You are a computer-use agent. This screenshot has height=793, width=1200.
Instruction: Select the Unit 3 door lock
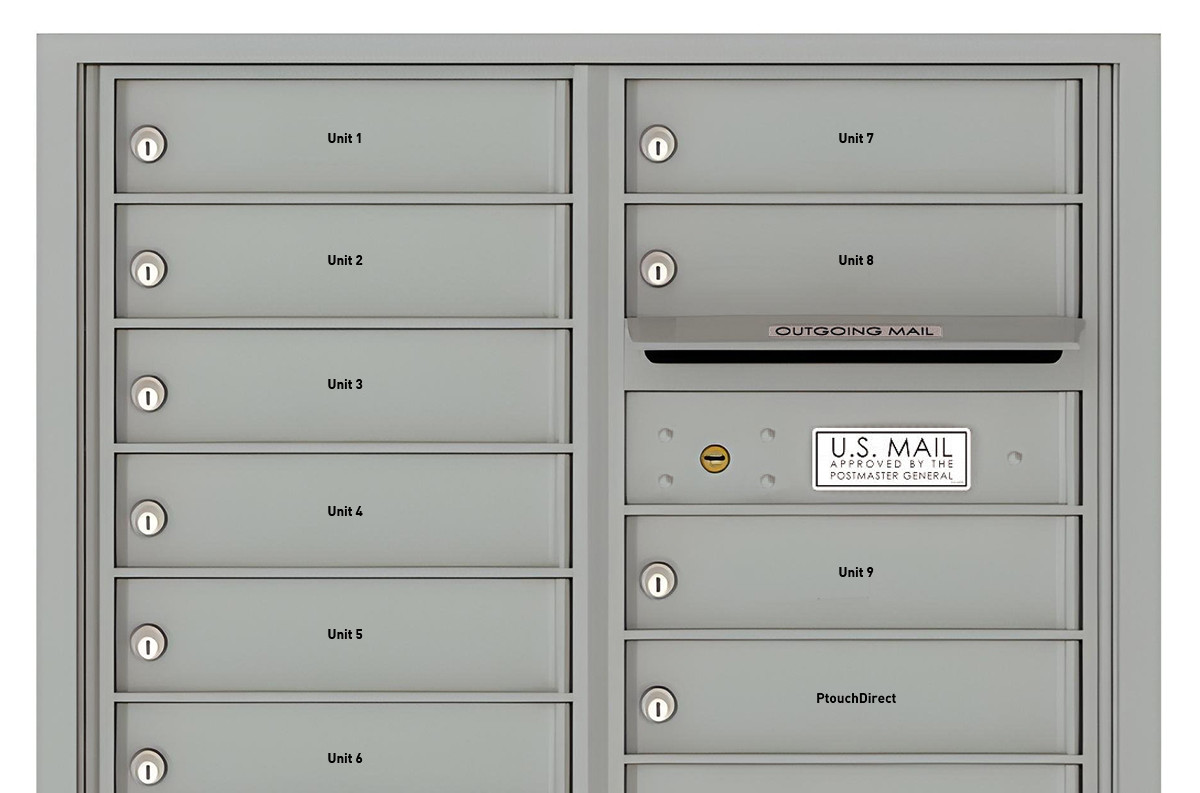point(148,394)
